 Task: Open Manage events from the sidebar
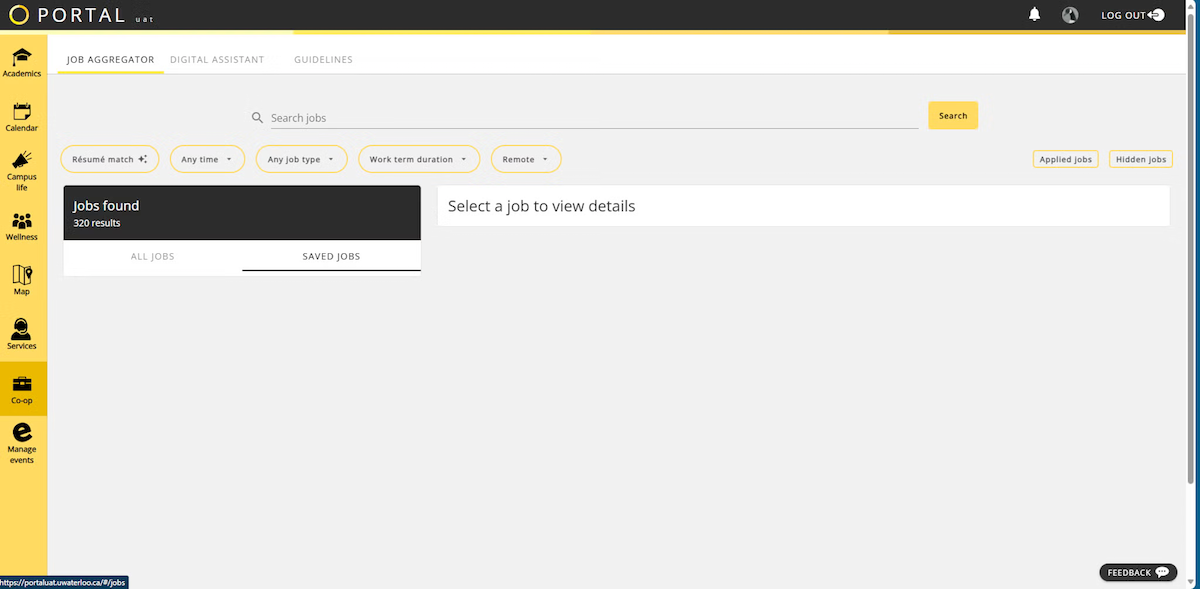coord(22,443)
